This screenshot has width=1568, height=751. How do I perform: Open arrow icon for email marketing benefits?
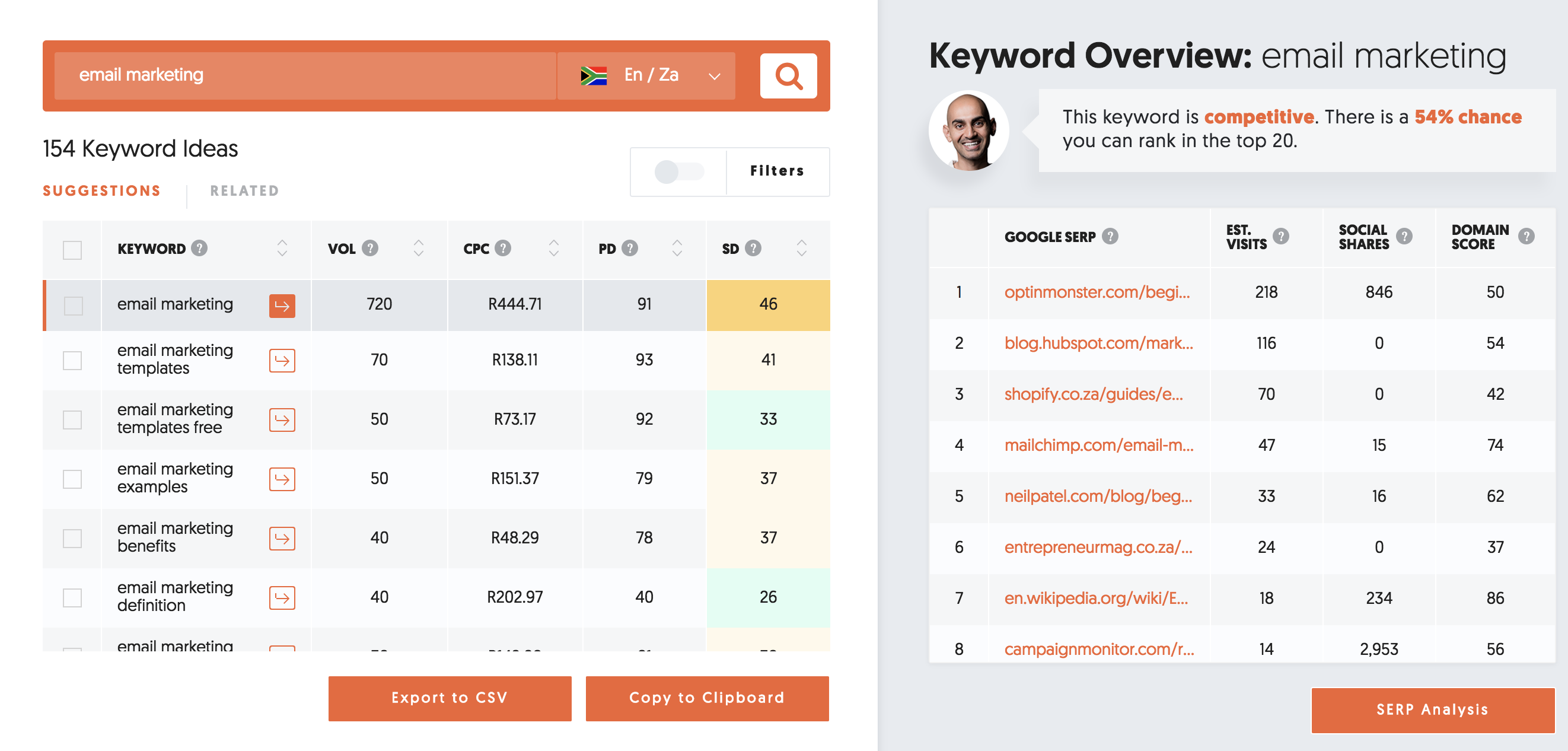tap(282, 538)
